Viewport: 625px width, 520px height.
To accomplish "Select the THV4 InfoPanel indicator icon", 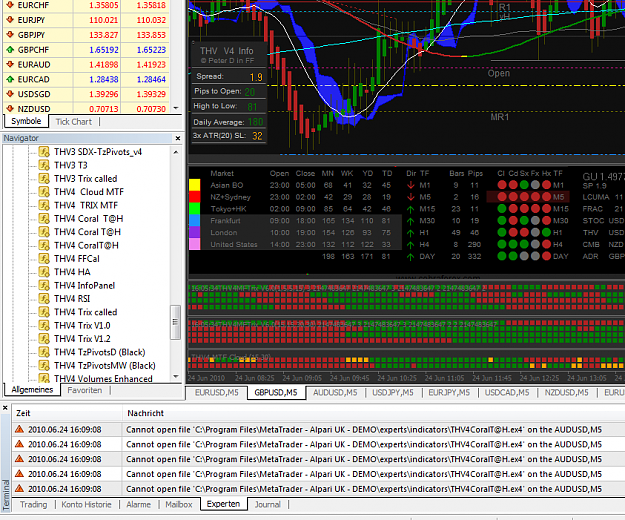I will [44, 285].
